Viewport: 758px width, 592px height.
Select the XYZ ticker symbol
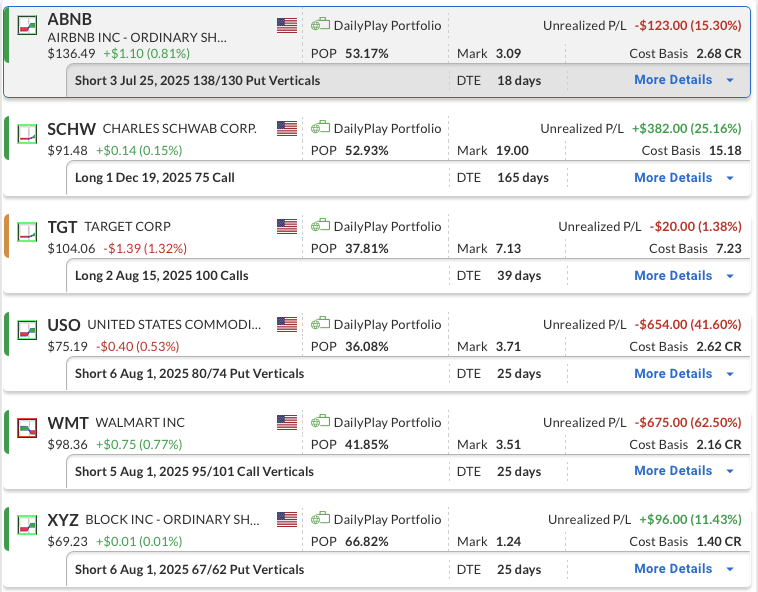coord(63,520)
